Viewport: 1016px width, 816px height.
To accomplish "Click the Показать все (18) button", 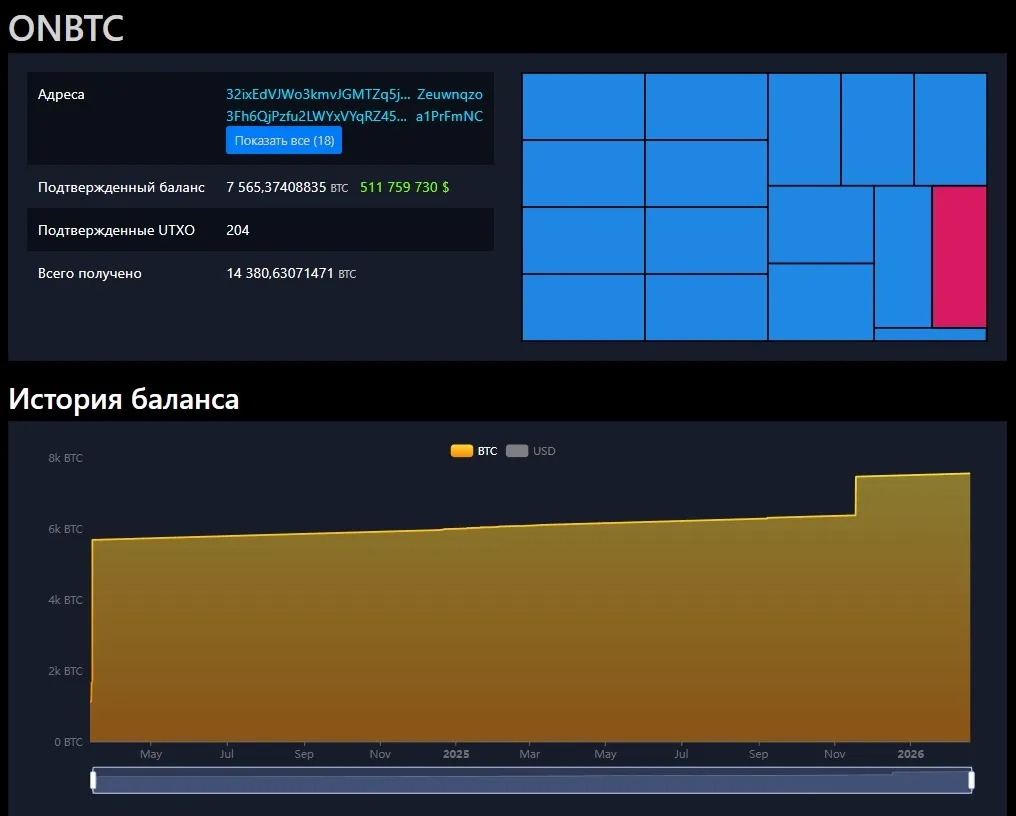I will coord(284,141).
